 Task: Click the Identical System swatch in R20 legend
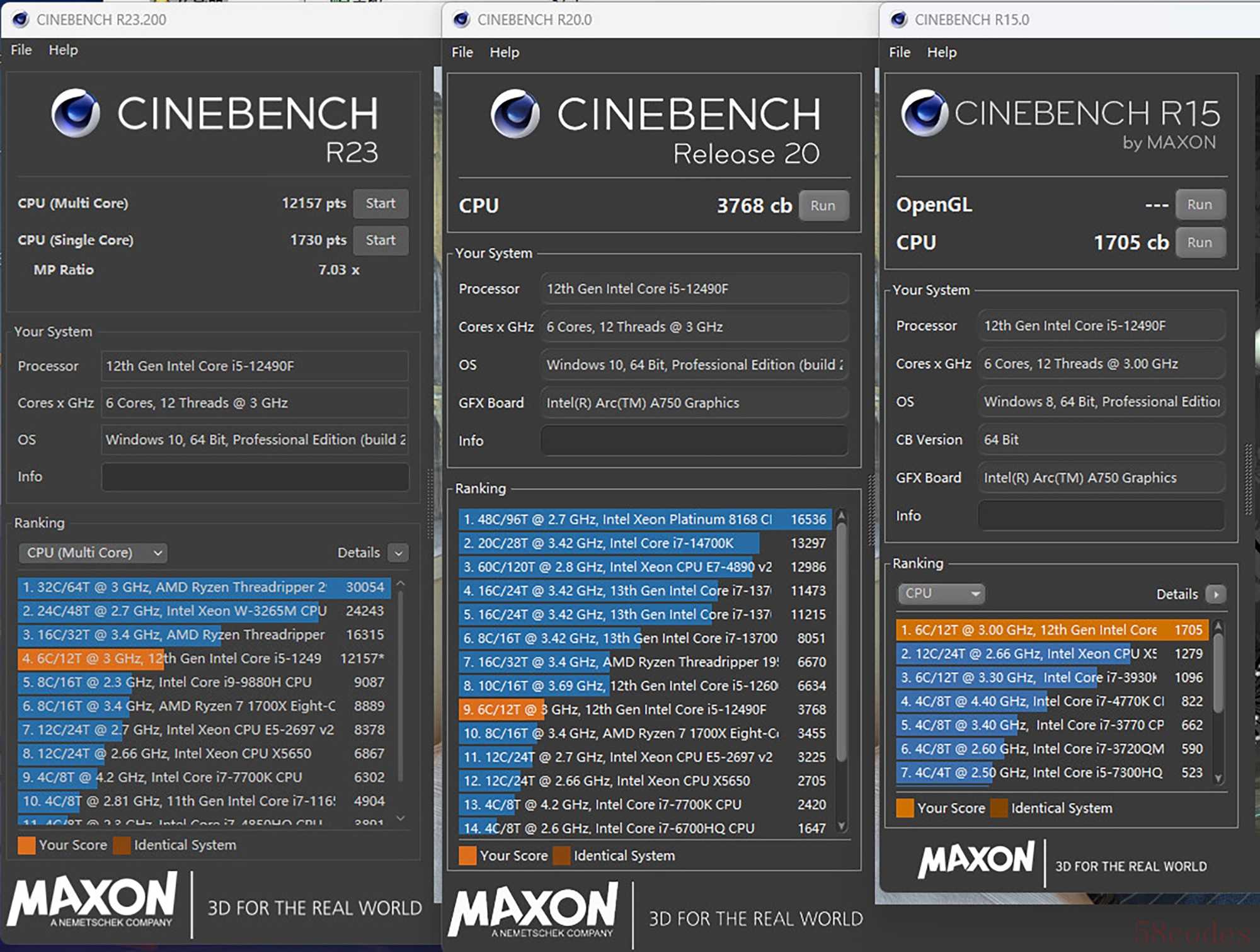click(x=561, y=856)
